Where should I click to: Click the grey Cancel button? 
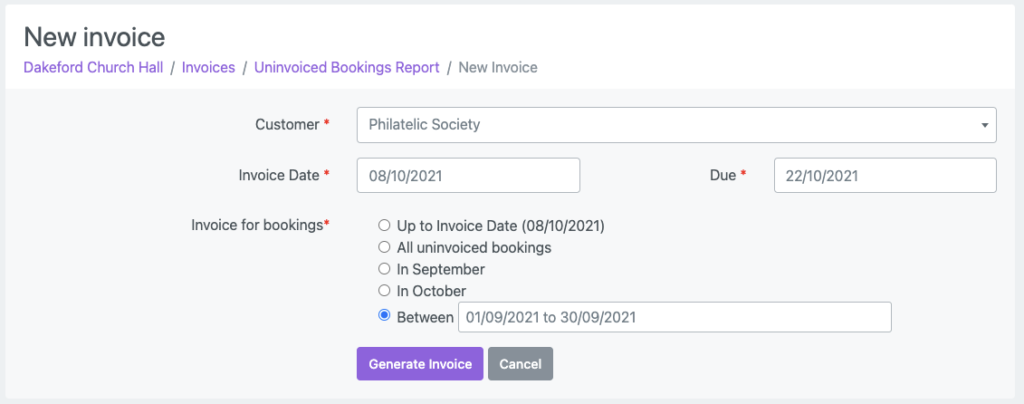click(x=520, y=364)
